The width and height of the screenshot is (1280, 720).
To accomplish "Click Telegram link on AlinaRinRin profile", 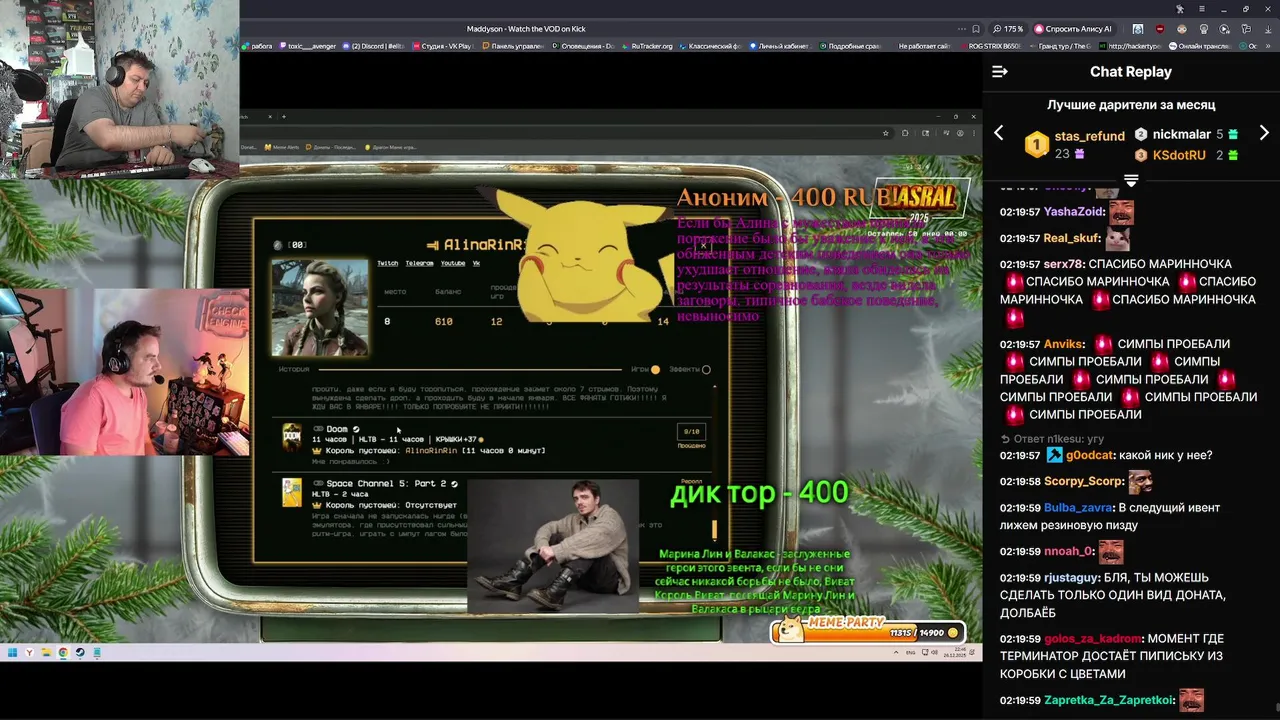I will point(419,263).
